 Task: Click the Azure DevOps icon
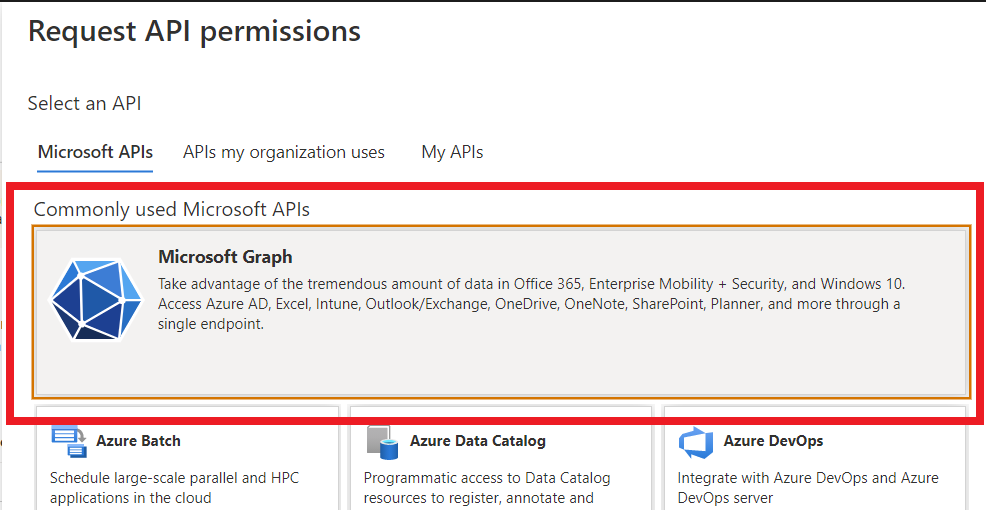695,441
